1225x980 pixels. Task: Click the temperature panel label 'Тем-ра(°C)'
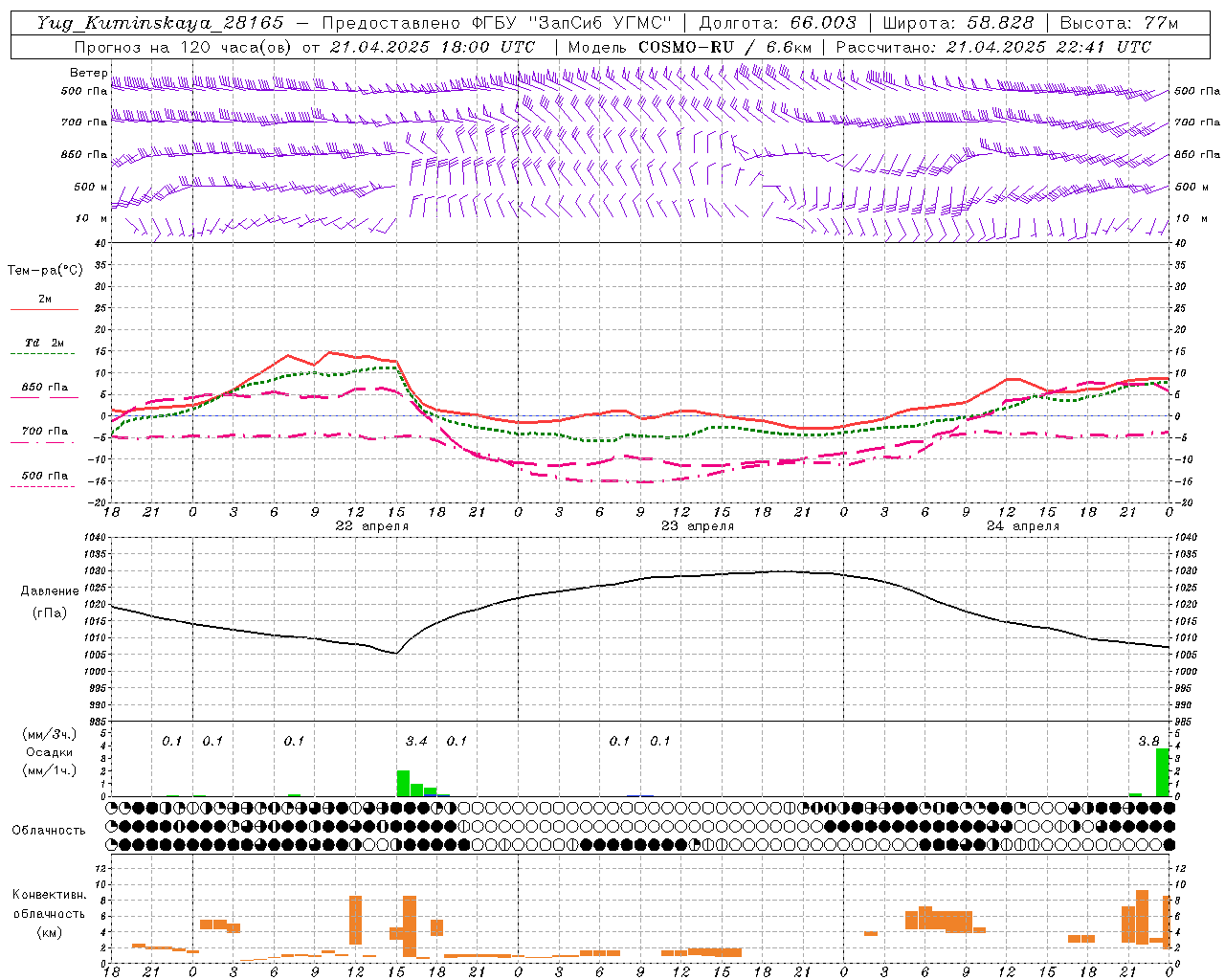coord(45,271)
